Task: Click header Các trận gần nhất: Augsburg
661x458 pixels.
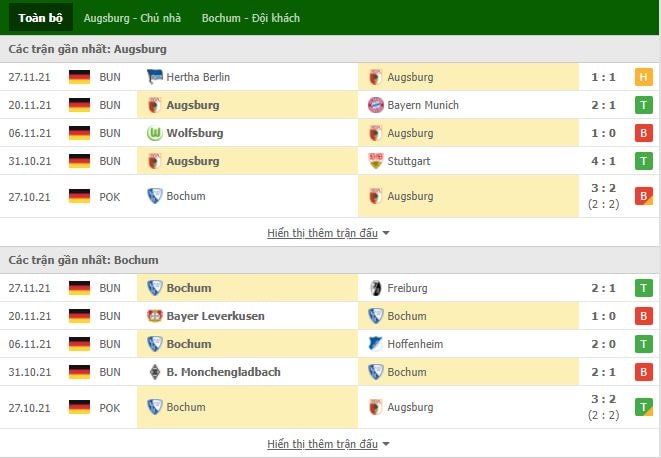Action: pos(88,49)
